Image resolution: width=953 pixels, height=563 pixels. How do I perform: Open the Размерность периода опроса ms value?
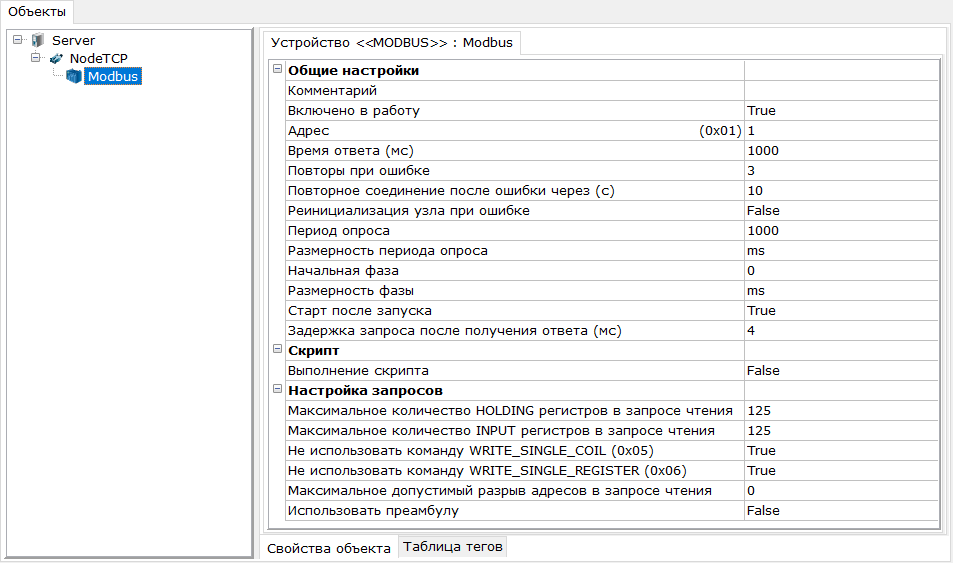click(840, 251)
